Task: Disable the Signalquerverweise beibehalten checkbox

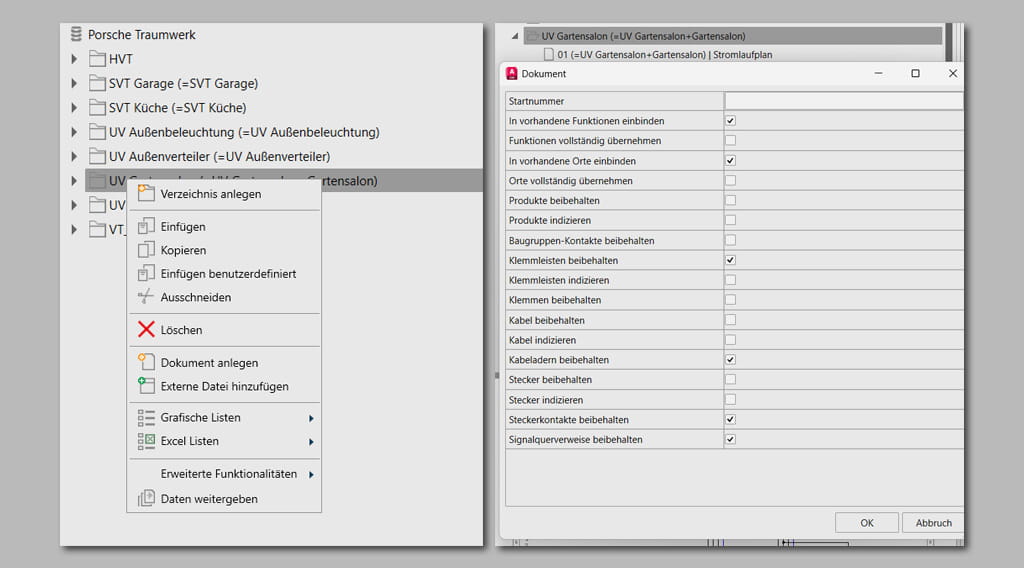Action: coord(730,439)
